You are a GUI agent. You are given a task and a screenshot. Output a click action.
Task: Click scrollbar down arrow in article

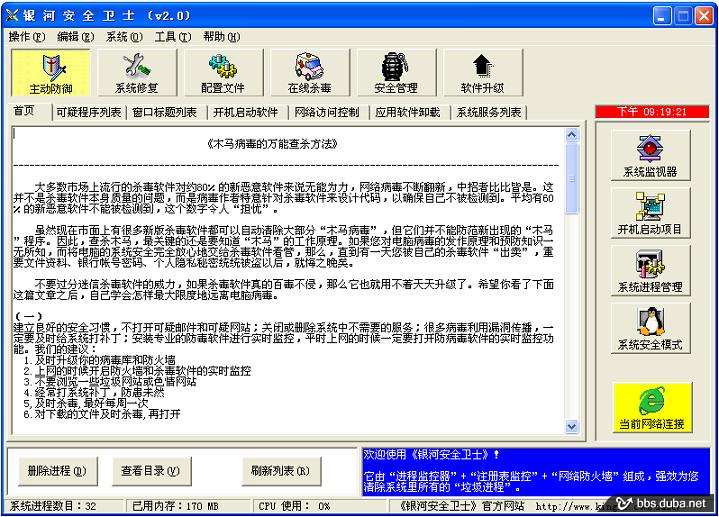pyautogui.click(x=572, y=426)
